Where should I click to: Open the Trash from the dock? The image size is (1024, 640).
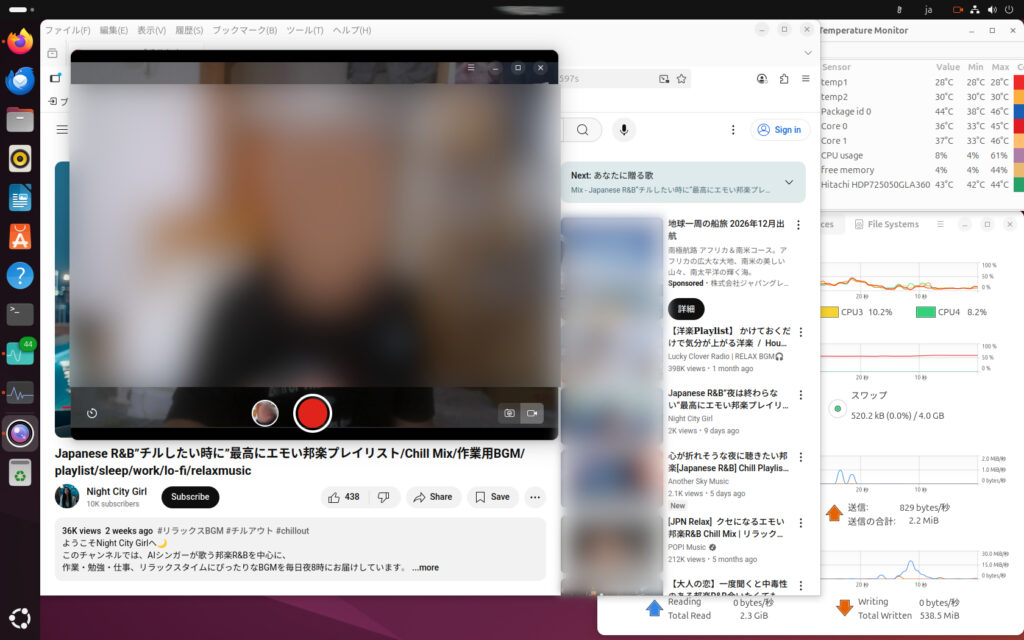click(x=20, y=473)
